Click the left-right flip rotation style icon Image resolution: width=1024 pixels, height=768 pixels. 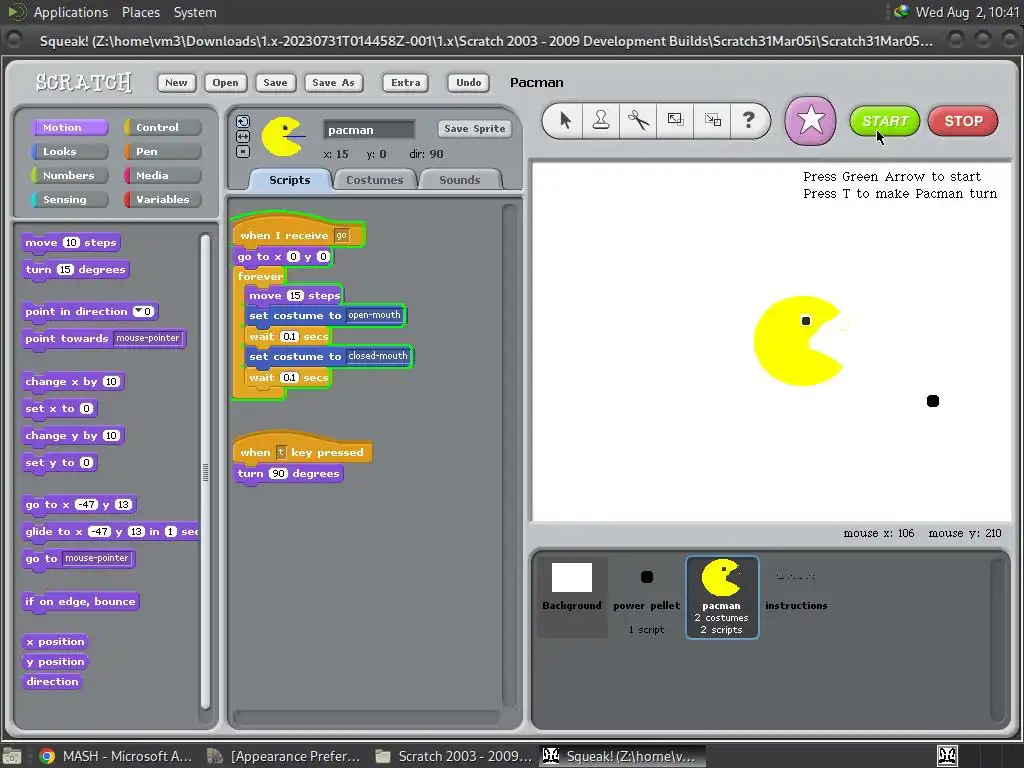[x=242, y=136]
